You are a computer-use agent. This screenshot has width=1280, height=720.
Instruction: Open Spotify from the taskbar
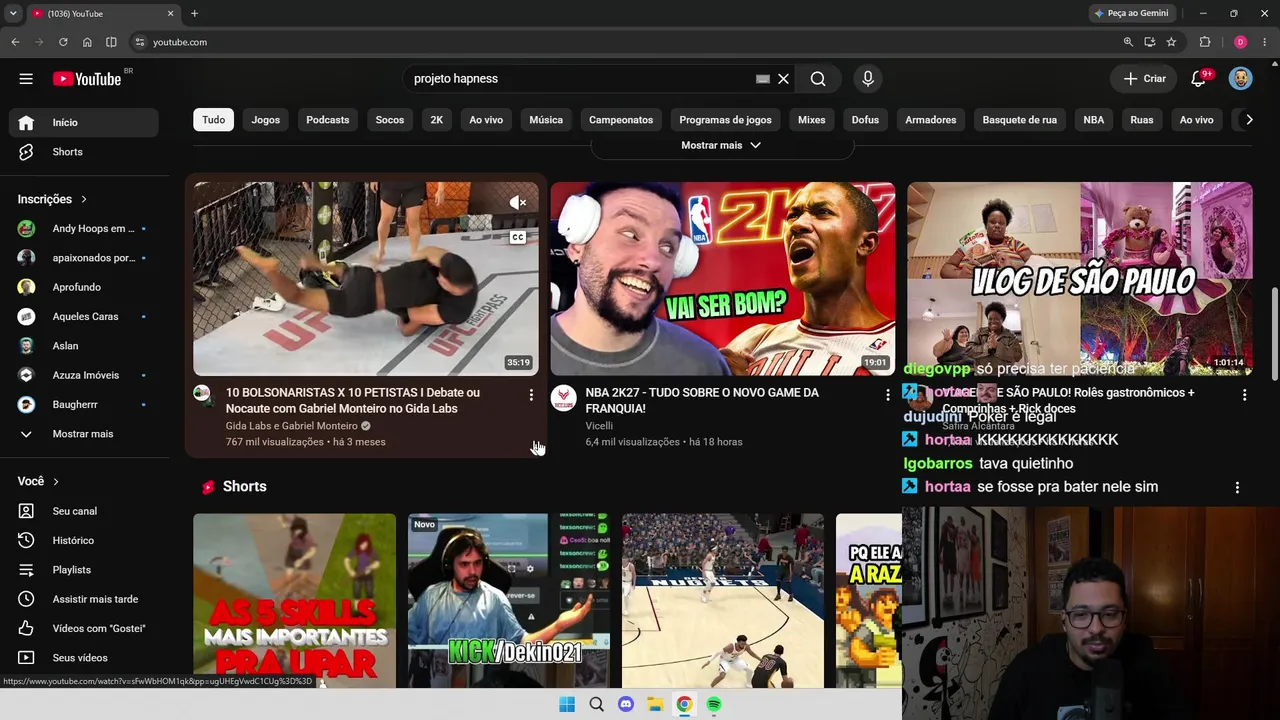[714, 704]
